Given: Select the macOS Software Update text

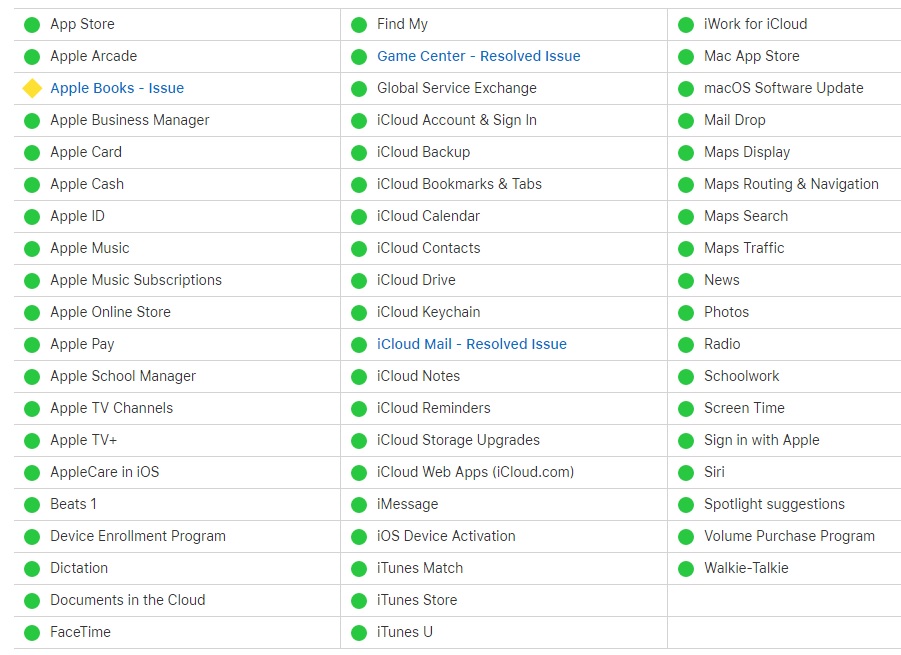Looking at the screenshot, I should point(784,88).
